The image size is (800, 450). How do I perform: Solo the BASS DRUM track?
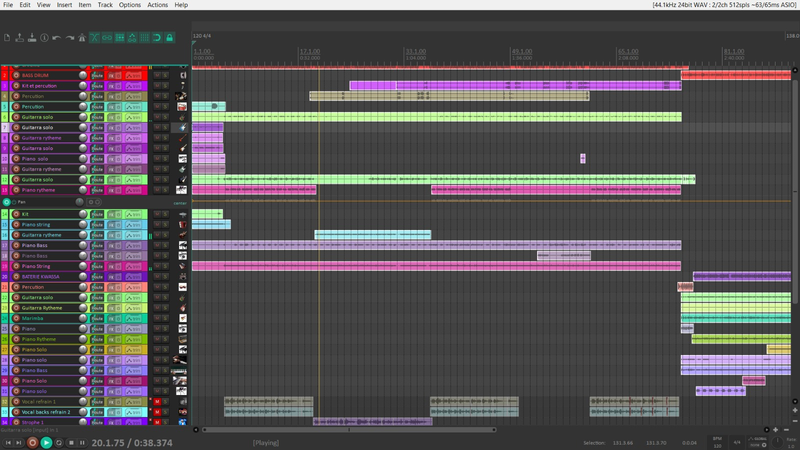[164, 75]
